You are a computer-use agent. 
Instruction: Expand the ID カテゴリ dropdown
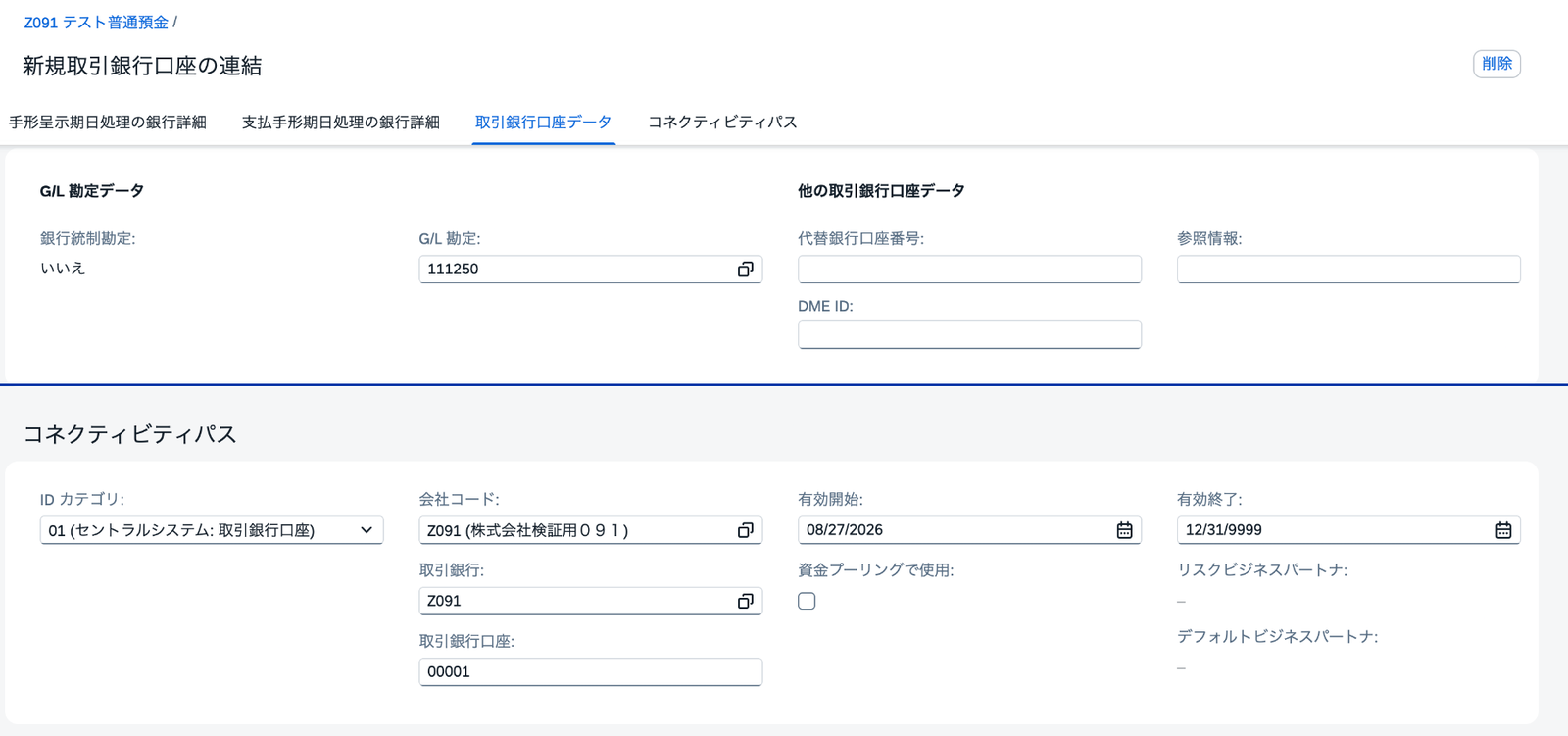pos(367,530)
